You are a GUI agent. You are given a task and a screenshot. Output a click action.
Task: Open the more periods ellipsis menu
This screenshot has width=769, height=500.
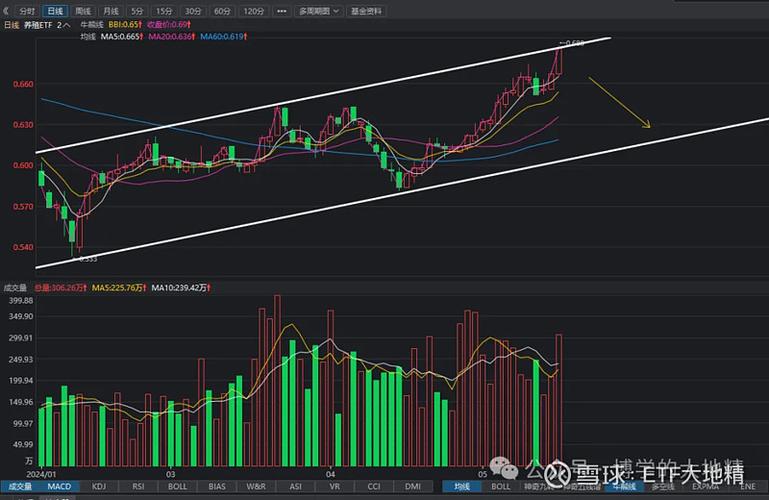[282, 11]
